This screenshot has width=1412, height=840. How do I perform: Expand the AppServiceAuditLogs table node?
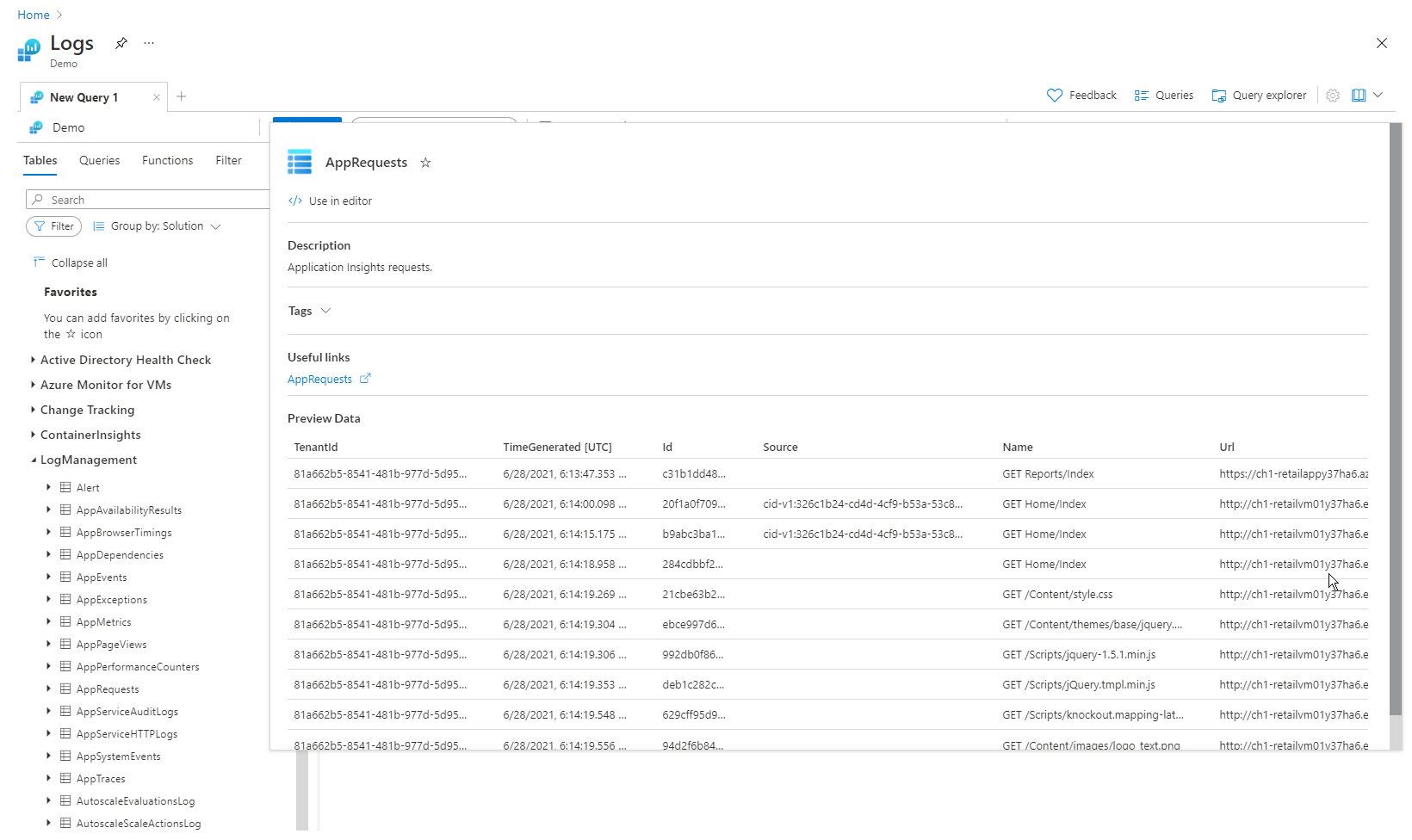coord(49,711)
